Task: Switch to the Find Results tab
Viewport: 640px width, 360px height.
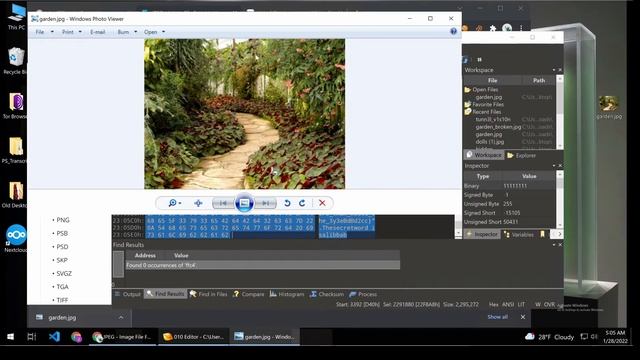Action: (x=165, y=294)
